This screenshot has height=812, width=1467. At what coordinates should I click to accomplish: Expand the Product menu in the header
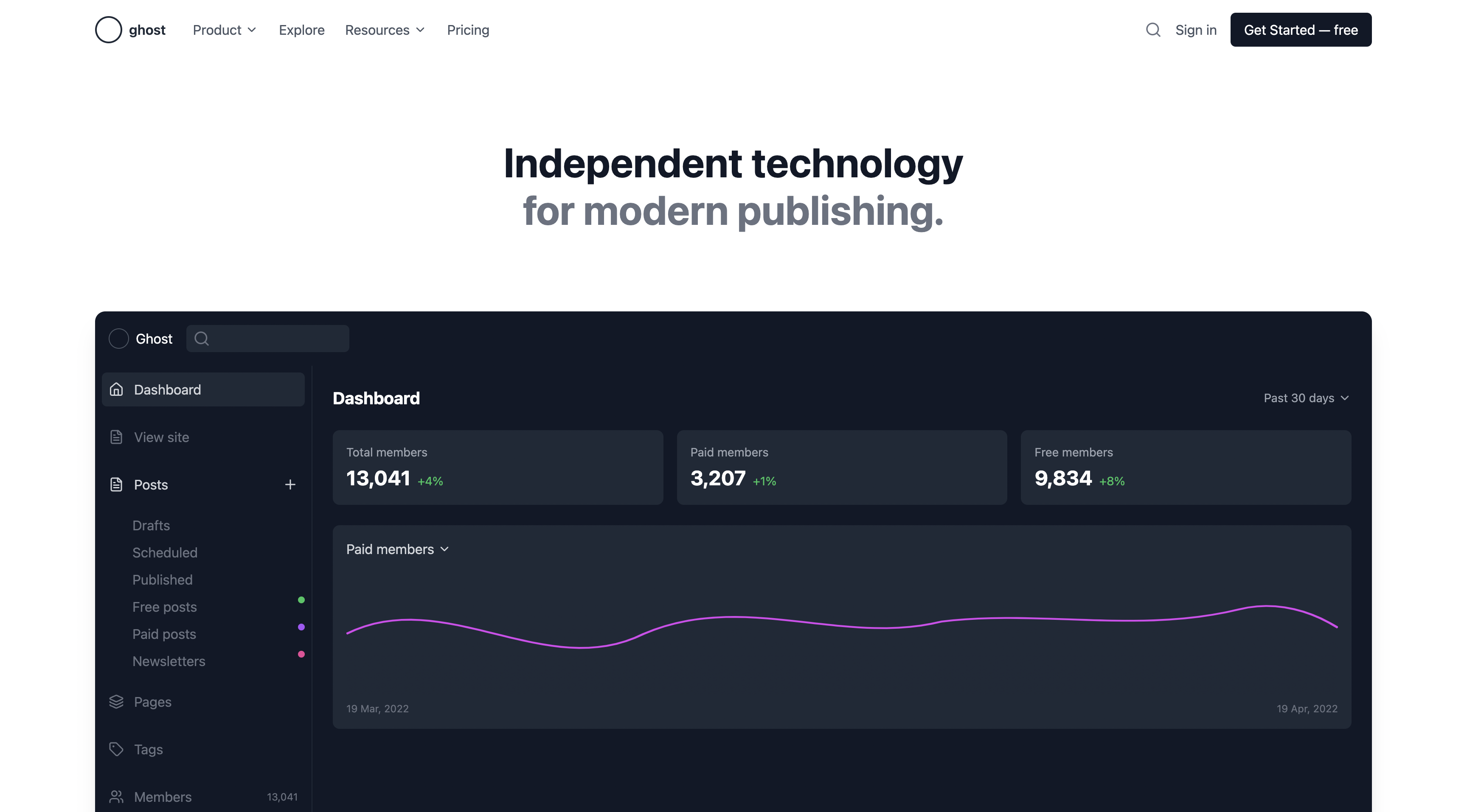click(225, 30)
